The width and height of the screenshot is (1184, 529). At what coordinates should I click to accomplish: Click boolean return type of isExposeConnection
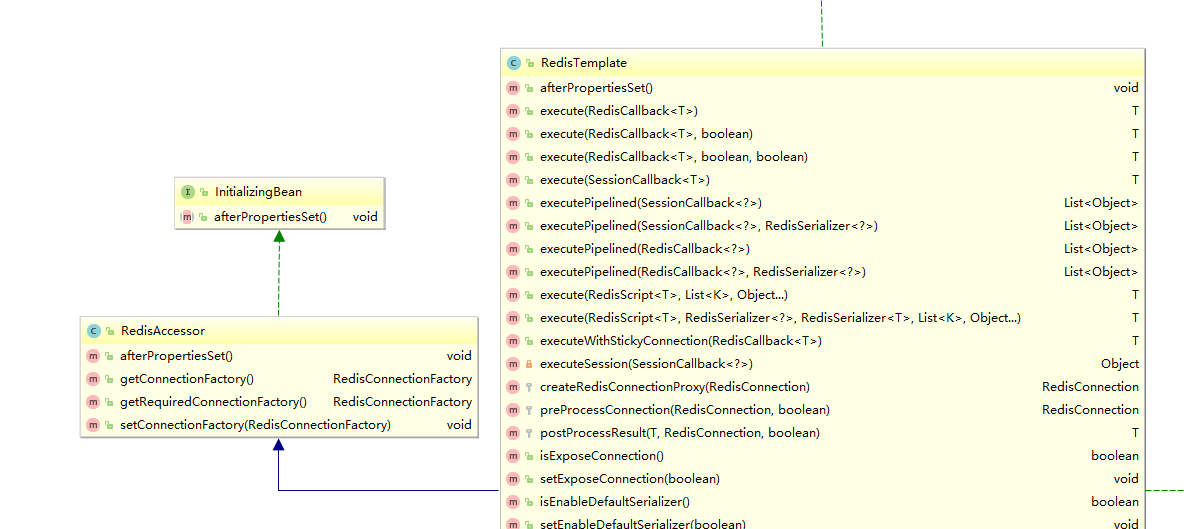coord(1115,456)
